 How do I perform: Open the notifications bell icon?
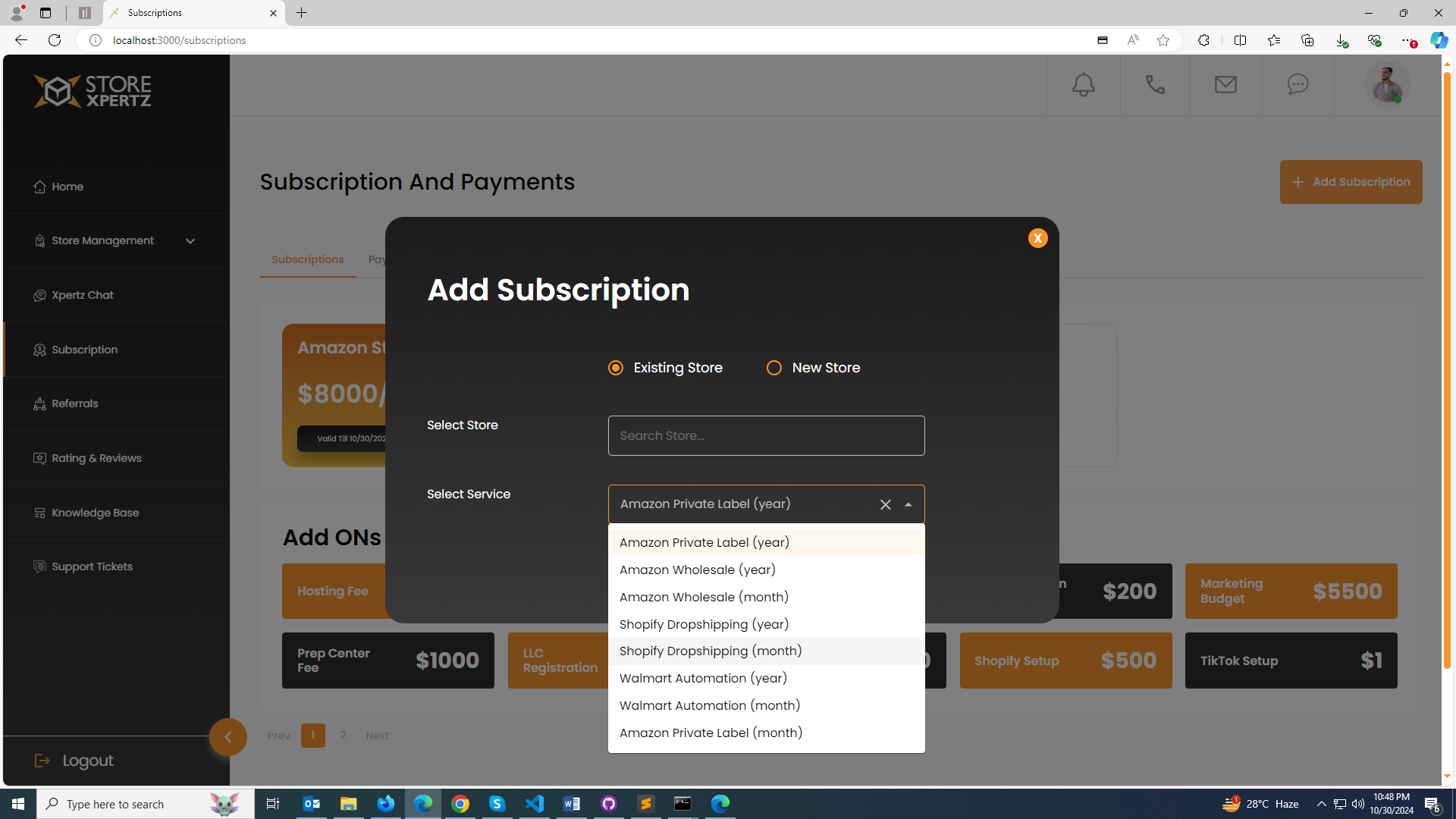(1083, 85)
